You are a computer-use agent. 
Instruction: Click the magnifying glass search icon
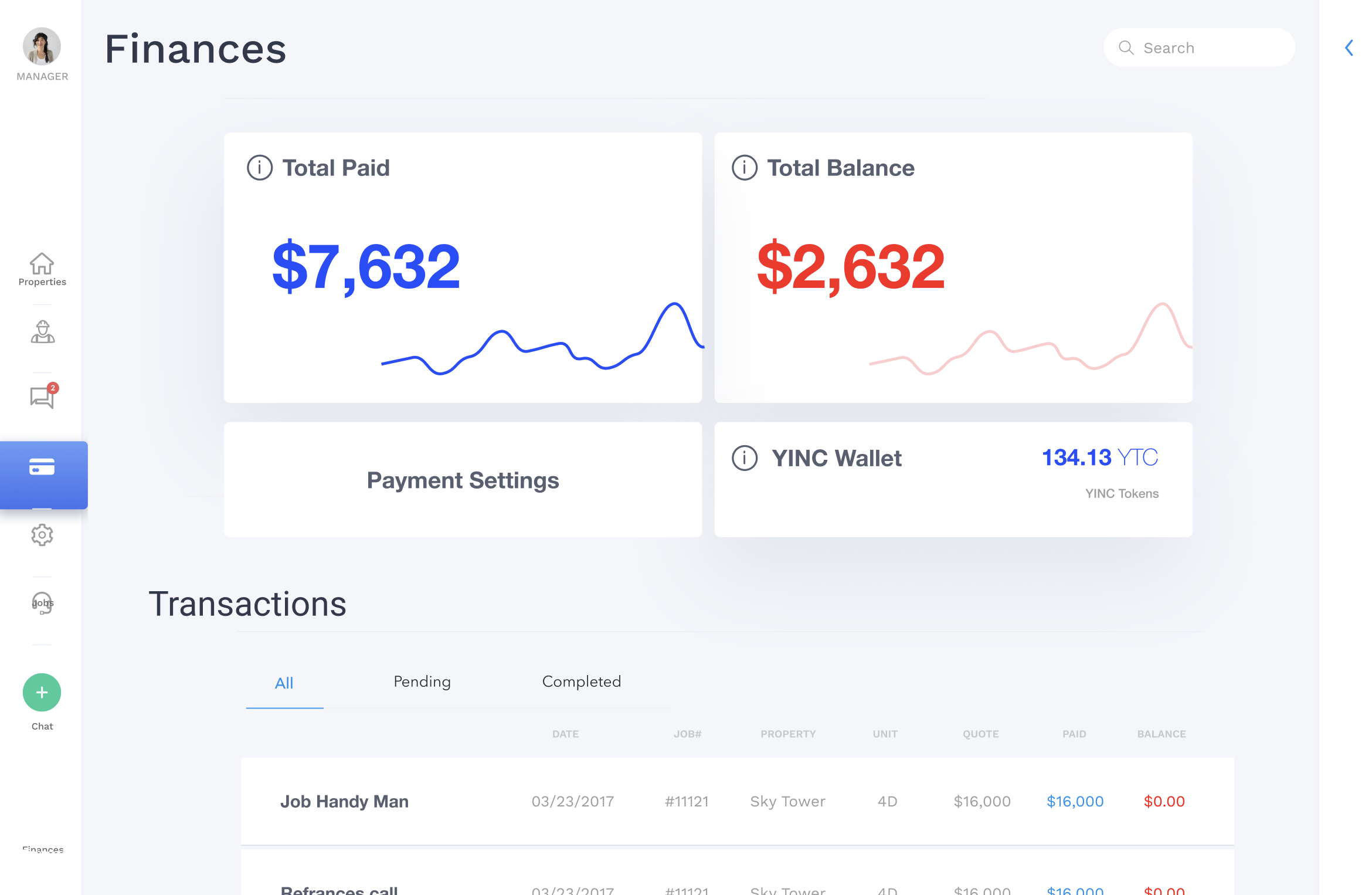tap(1126, 48)
